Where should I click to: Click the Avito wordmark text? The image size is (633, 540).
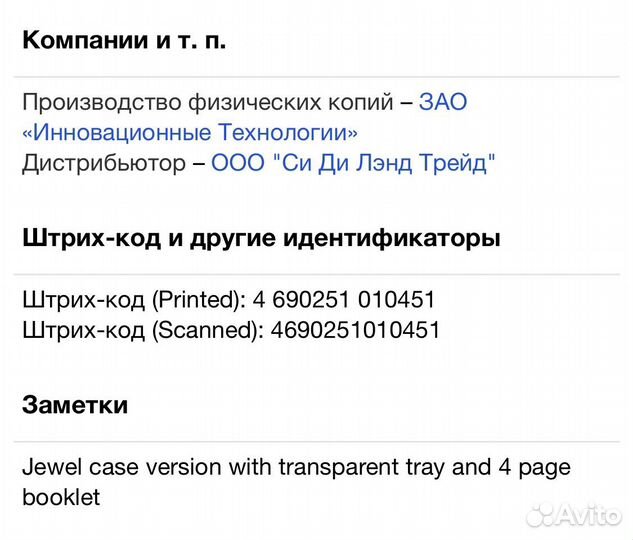(588, 516)
